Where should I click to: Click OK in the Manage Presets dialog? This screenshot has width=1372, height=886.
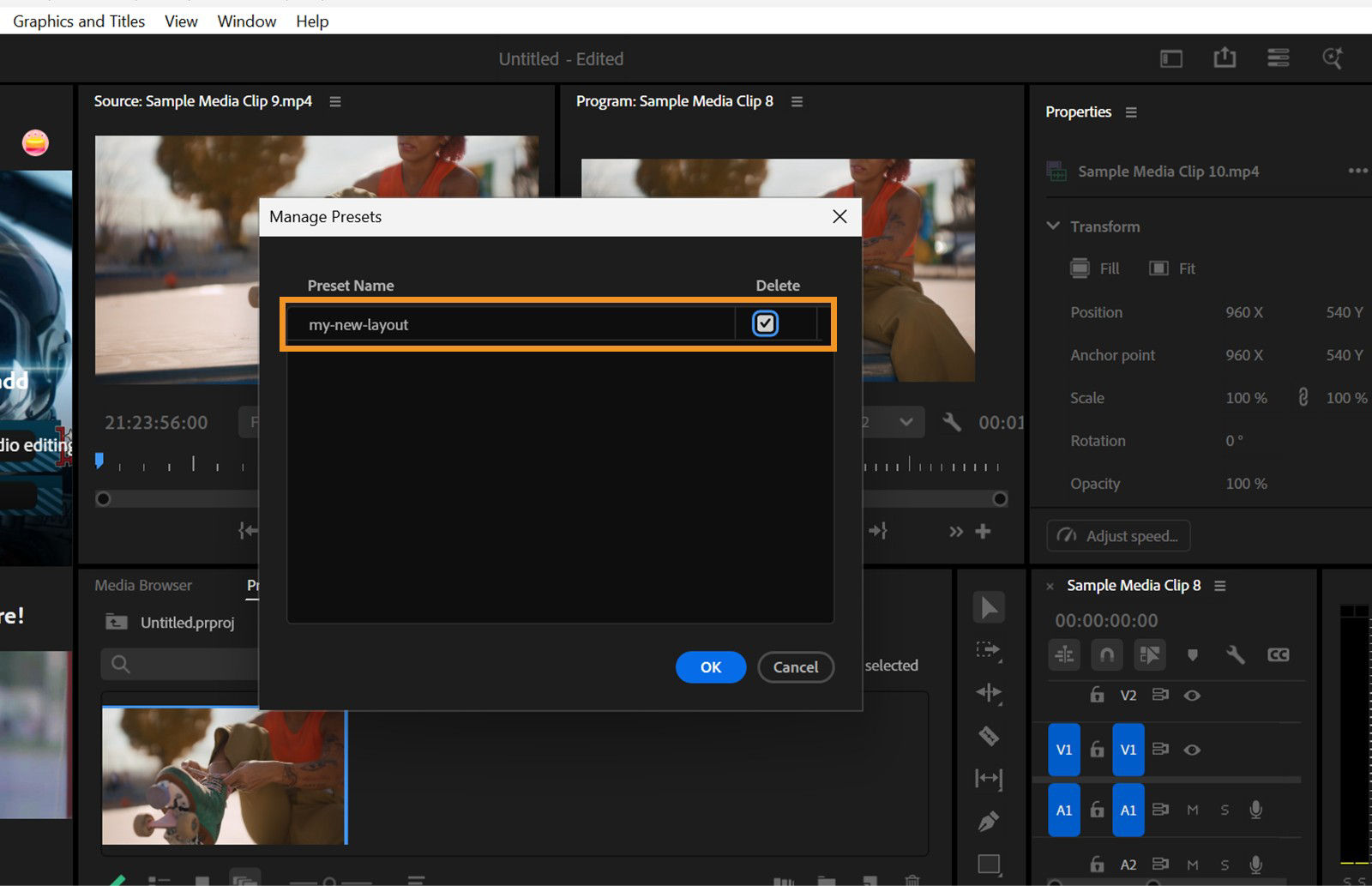click(x=710, y=666)
